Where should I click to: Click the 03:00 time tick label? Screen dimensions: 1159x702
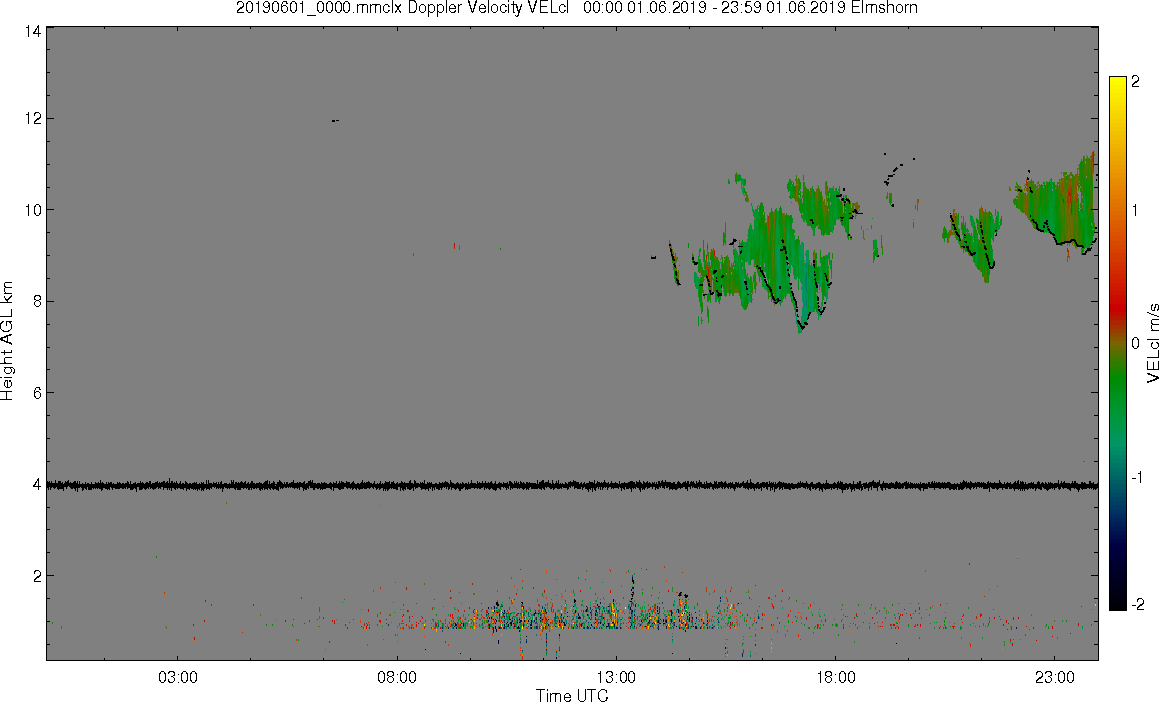[x=177, y=678]
